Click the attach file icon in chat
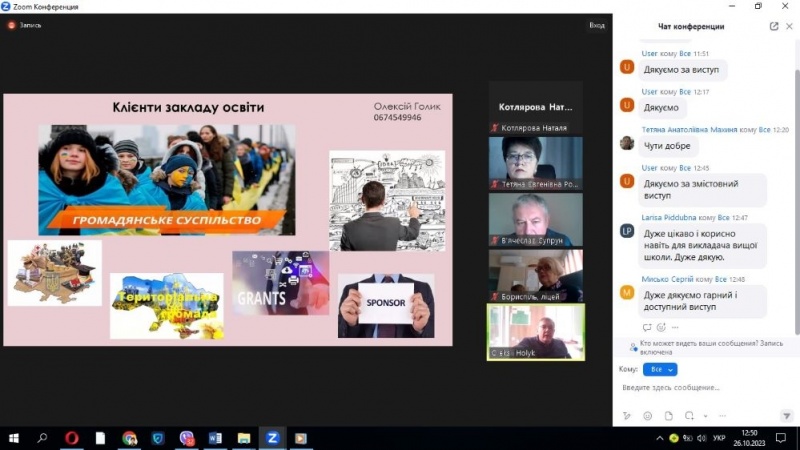Image resolution: width=800 pixels, height=450 pixels. pyautogui.click(x=668, y=415)
